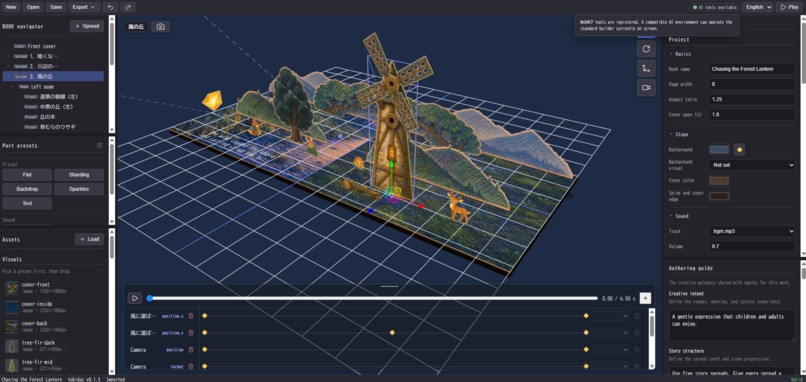Viewport: 806px width, 382px height.
Task: Click the tree-fir-dark asset icon
Action: (x=12, y=345)
